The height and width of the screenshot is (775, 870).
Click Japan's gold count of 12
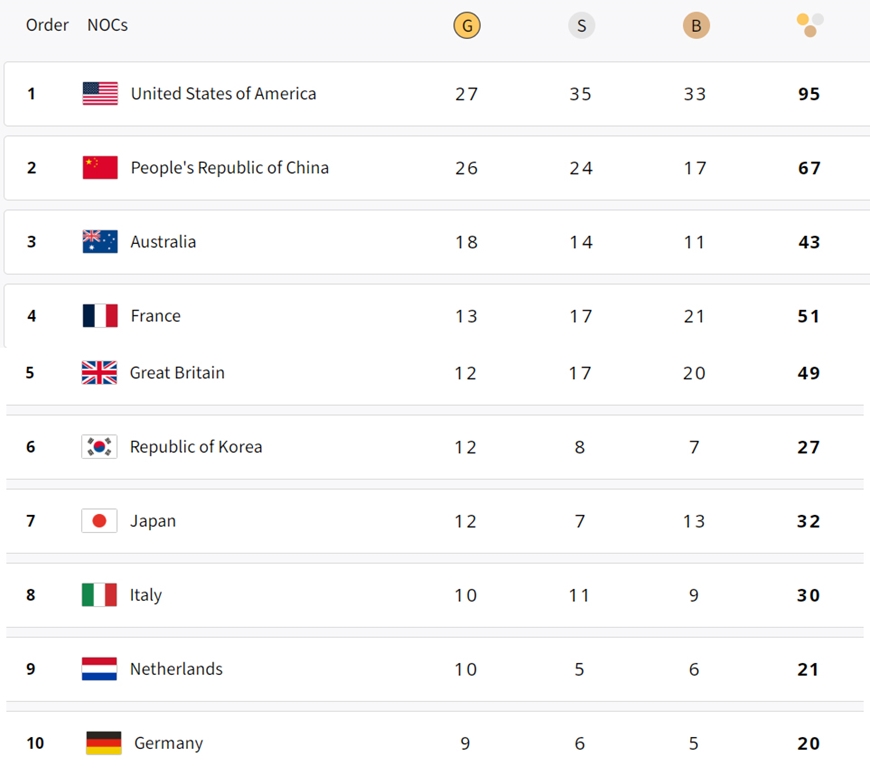(x=466, y=521)
